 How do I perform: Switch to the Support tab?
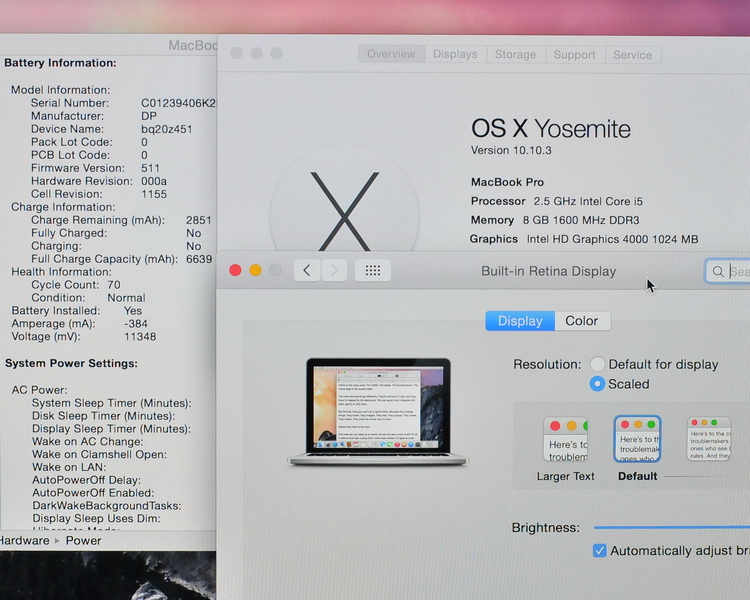pos(574,54)
